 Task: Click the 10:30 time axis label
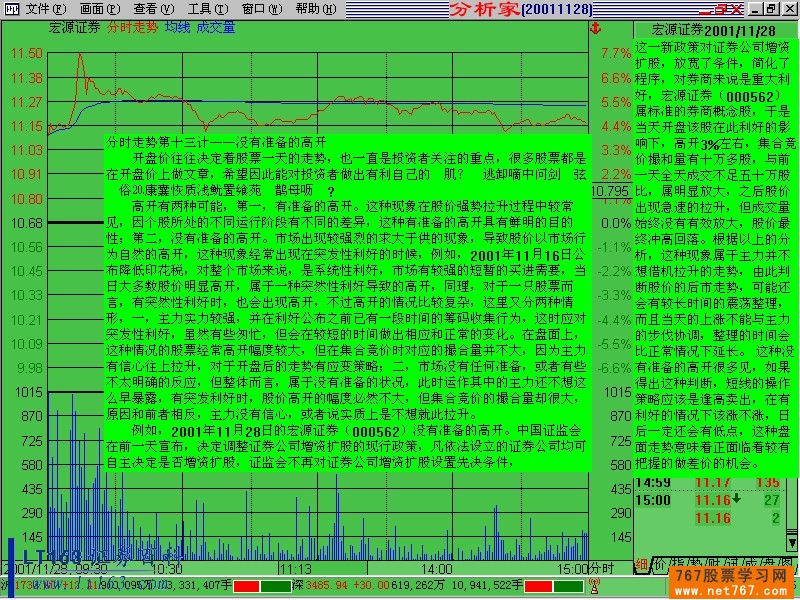tap(167, 568)
